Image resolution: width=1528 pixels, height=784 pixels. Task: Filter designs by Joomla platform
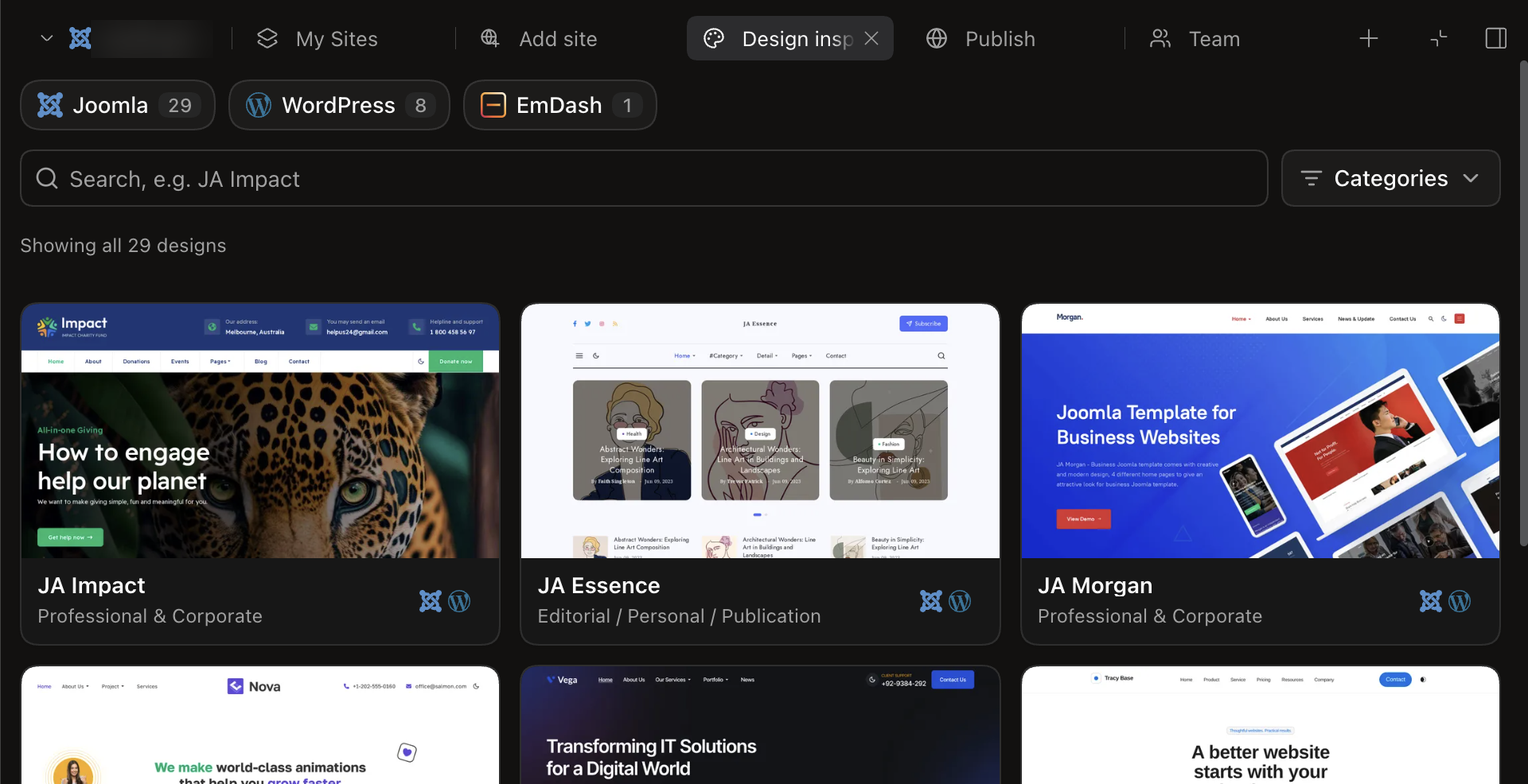pos(118,105)
